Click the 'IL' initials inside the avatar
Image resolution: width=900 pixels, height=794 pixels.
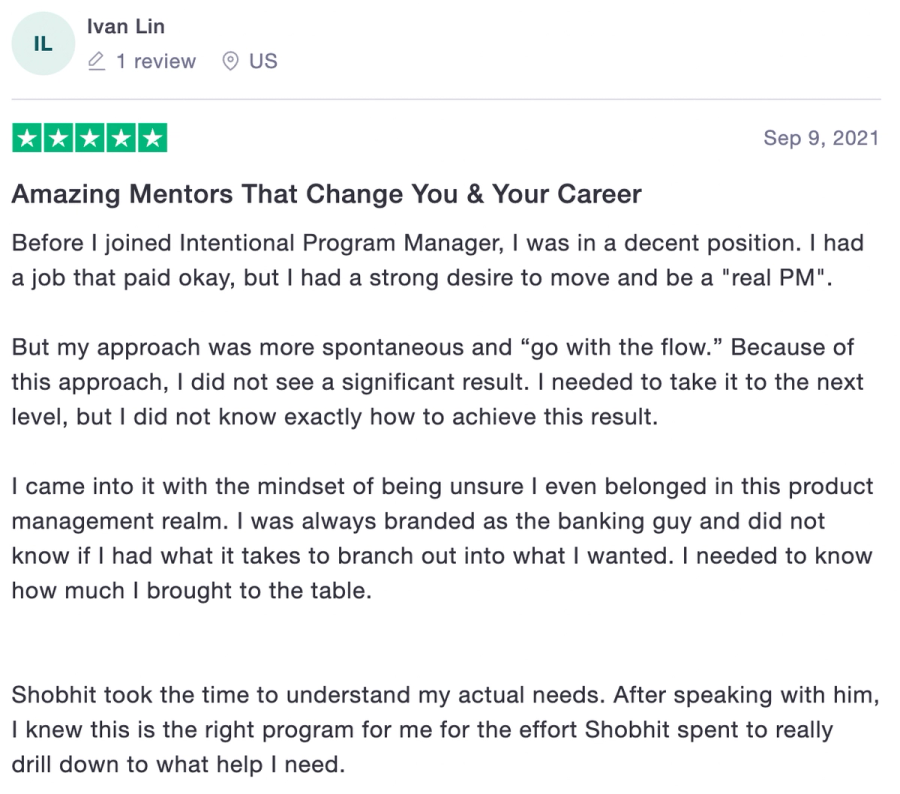(x=42, y=42)
